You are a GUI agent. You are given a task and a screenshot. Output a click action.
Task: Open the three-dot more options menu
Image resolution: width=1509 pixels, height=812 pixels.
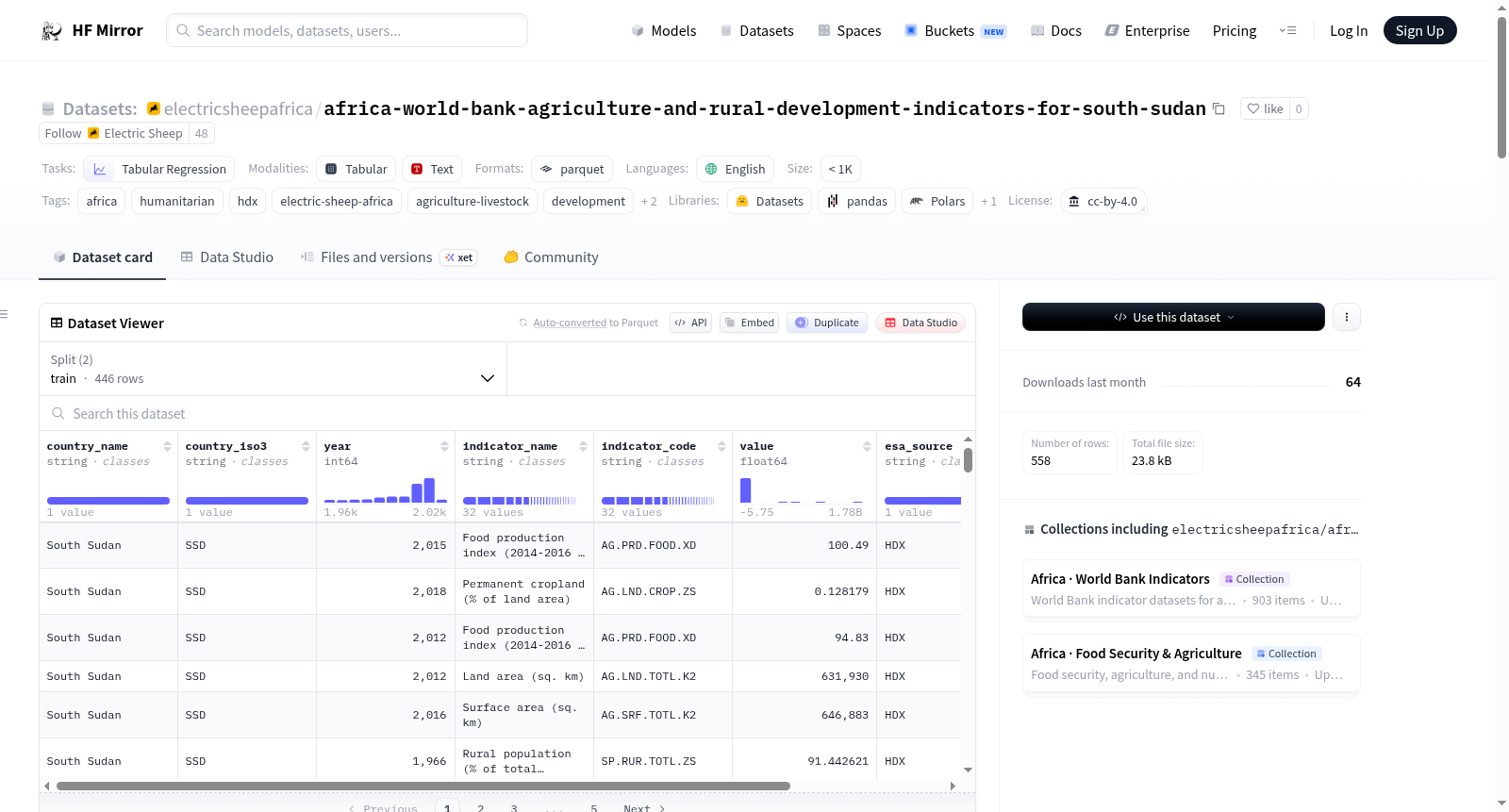[x=1347, y=317]
